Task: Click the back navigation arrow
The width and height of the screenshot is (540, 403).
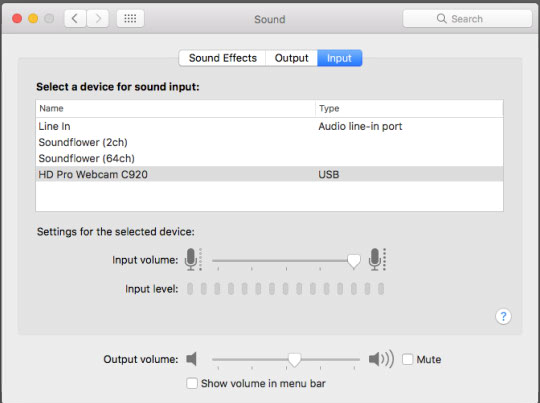Action: (x=75, y=18)
